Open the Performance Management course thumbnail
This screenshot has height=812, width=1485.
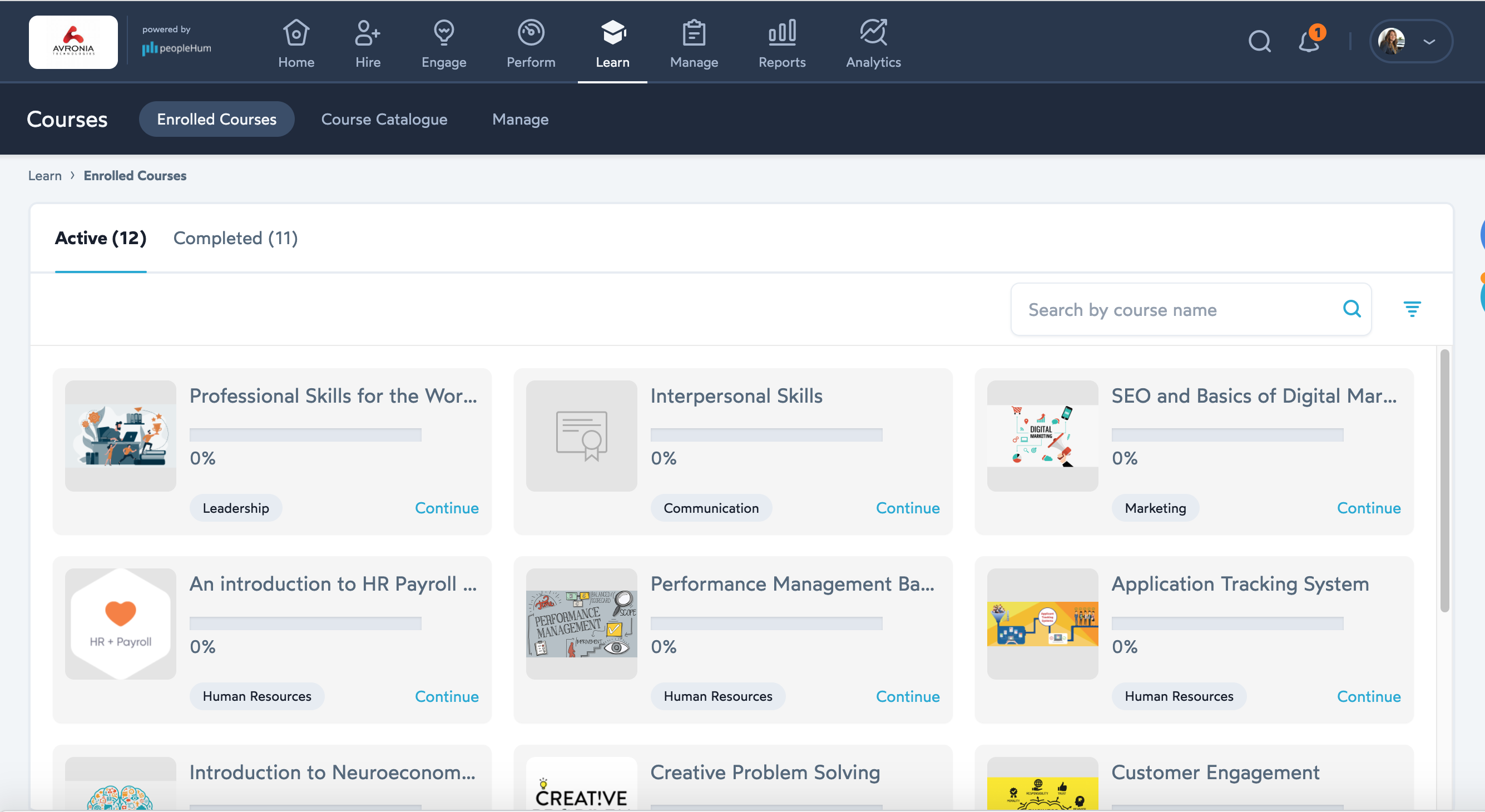pyautogui.click(x=581, y=623)
